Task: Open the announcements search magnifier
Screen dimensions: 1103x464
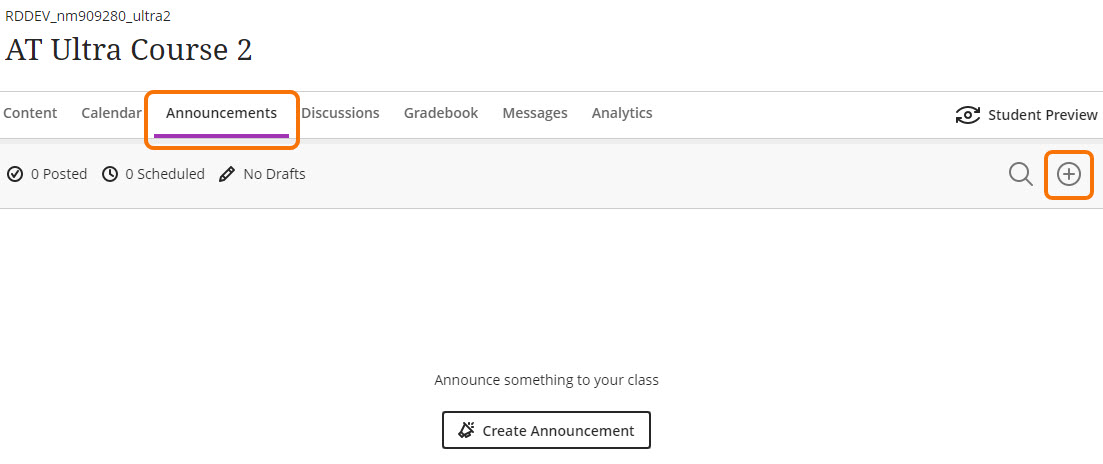Action: (1020, 174)
